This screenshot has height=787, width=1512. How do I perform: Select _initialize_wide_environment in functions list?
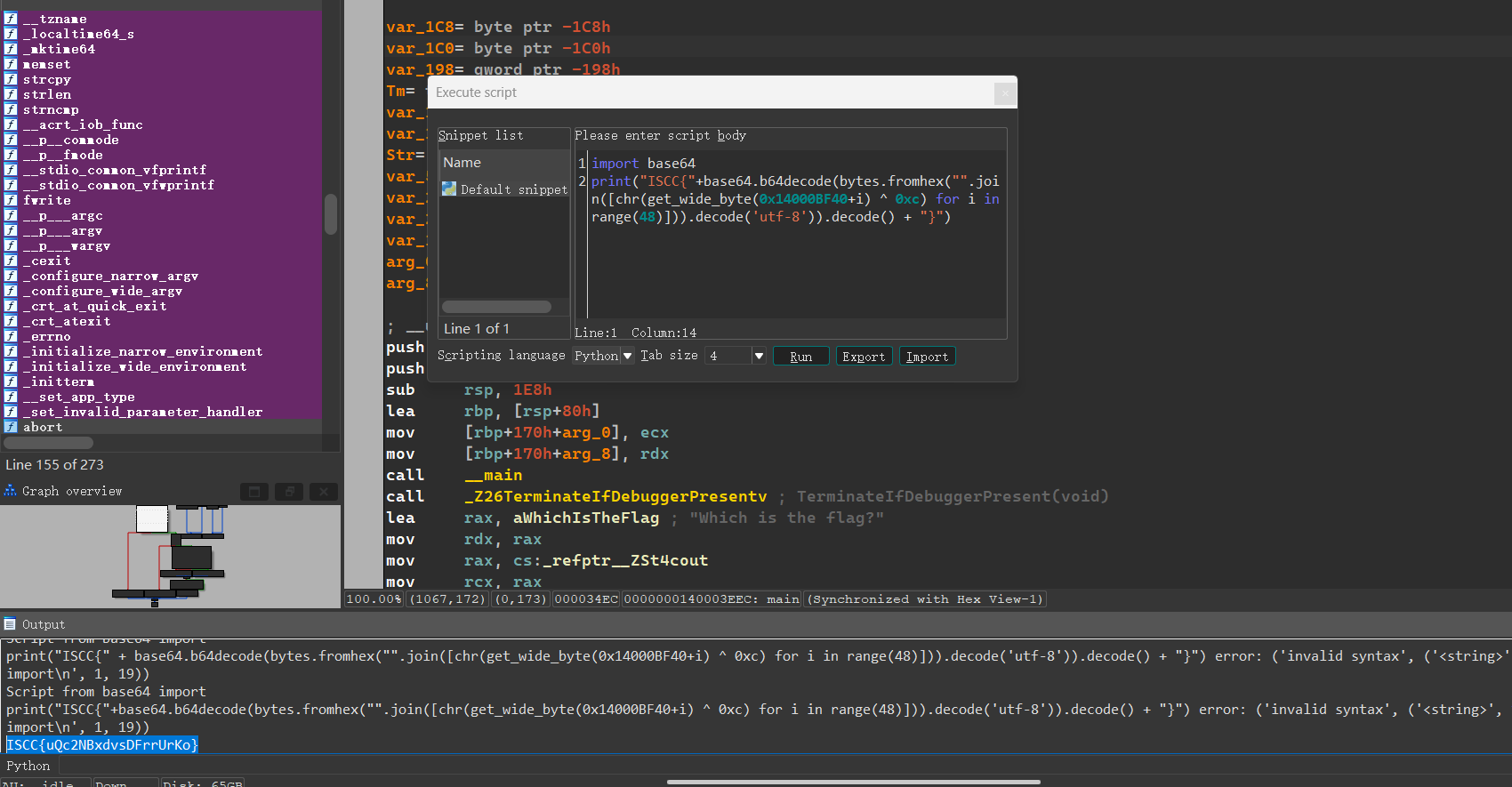134,366
